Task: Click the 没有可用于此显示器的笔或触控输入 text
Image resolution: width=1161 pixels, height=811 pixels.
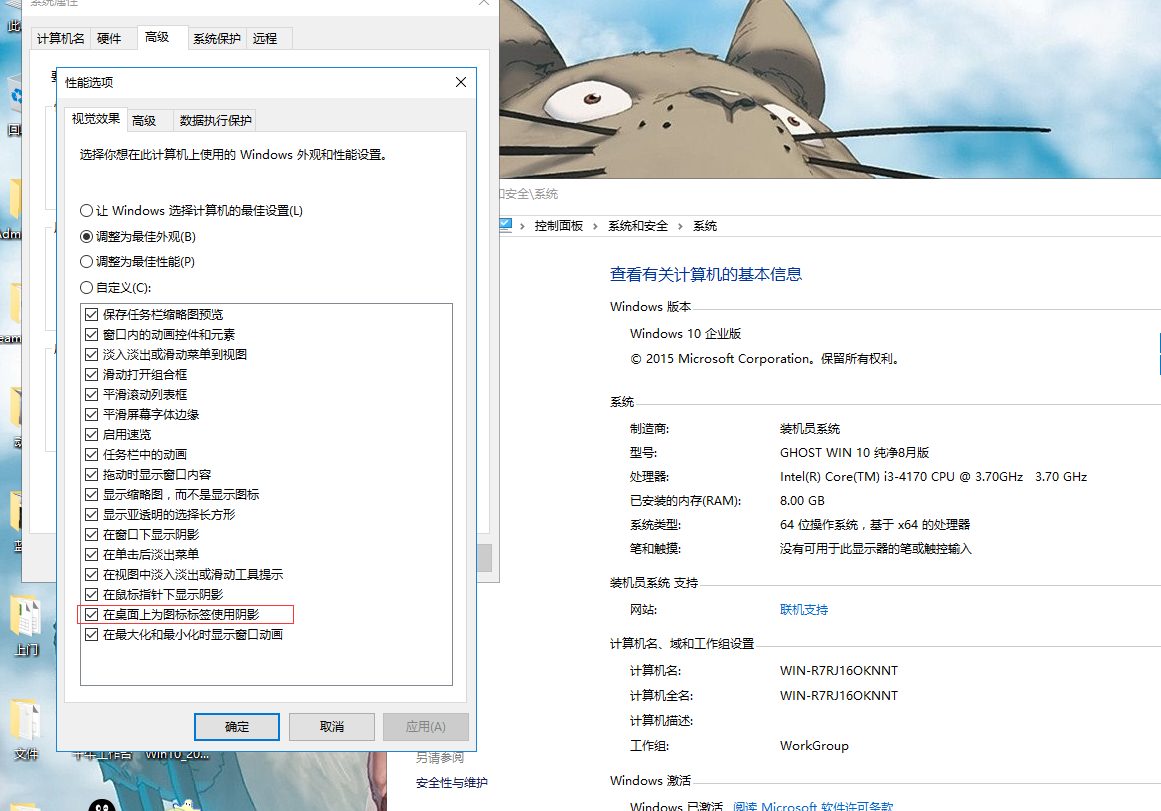Action: coord(876,549)
